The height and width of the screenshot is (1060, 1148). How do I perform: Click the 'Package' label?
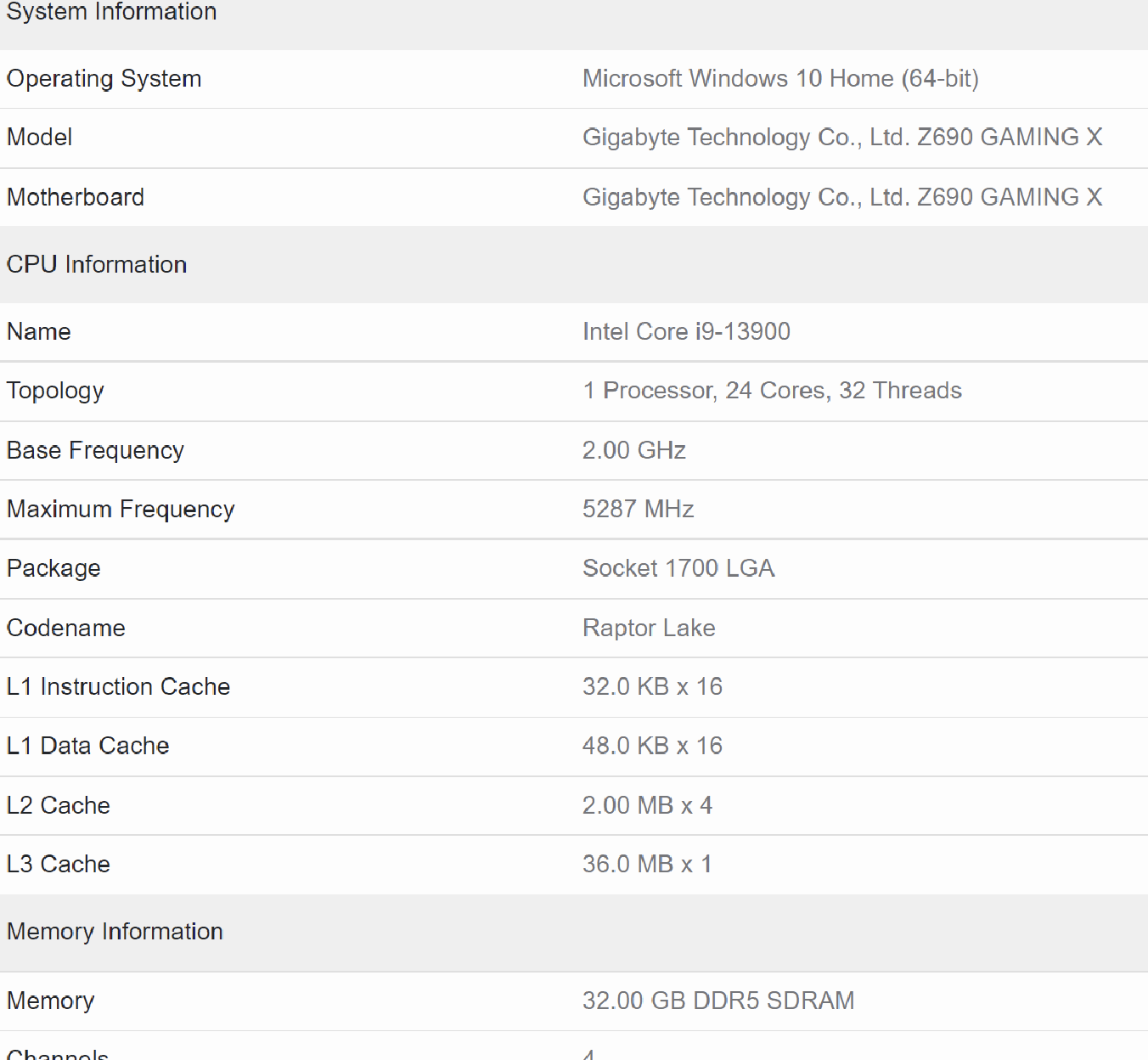tap(53, 568)
